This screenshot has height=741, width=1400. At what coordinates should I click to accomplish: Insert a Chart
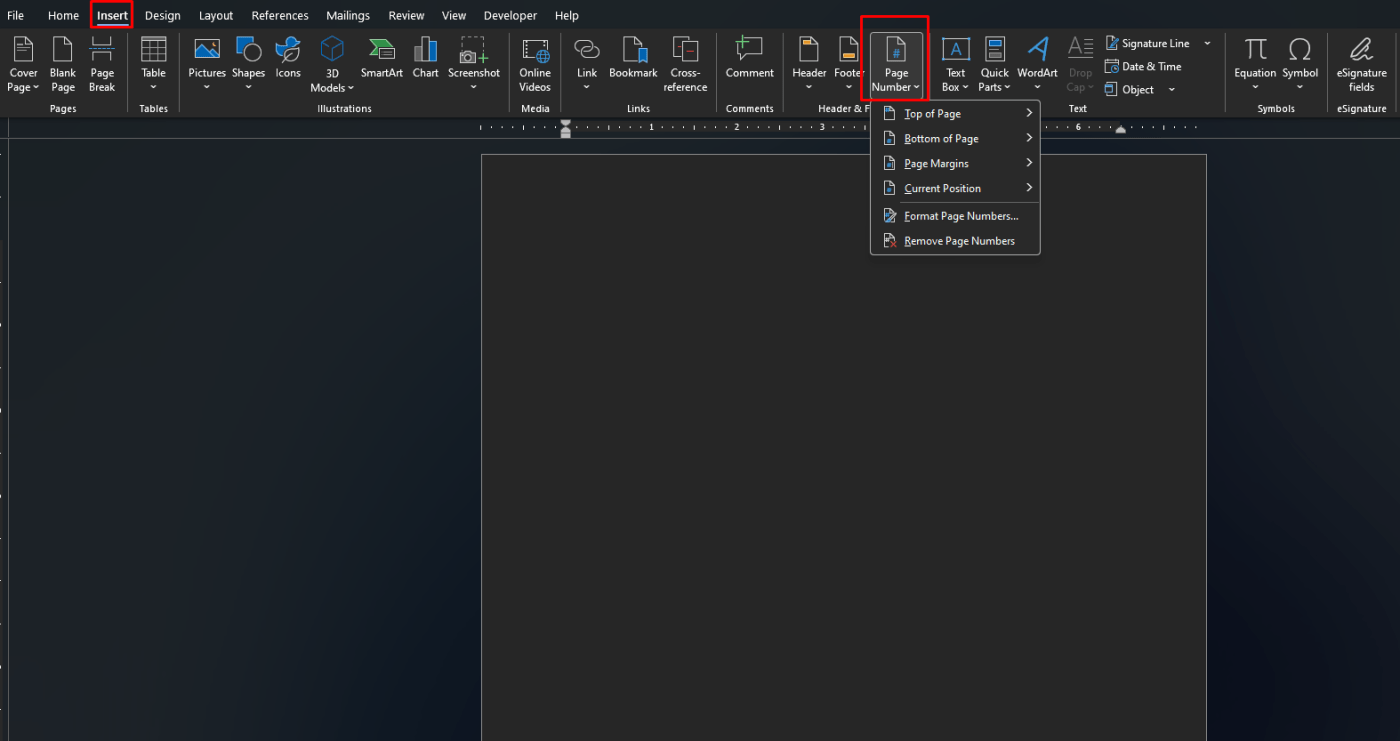coord(425,60)
